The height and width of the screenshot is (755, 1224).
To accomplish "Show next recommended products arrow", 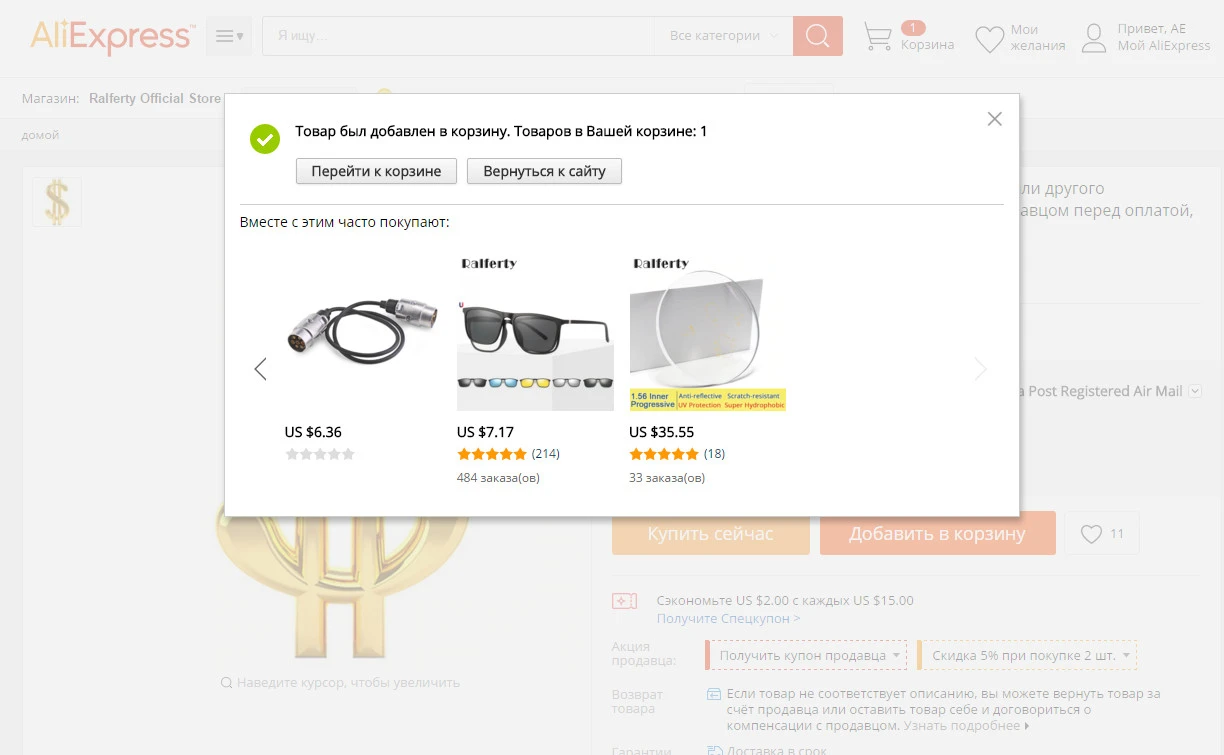I will 980,369.
